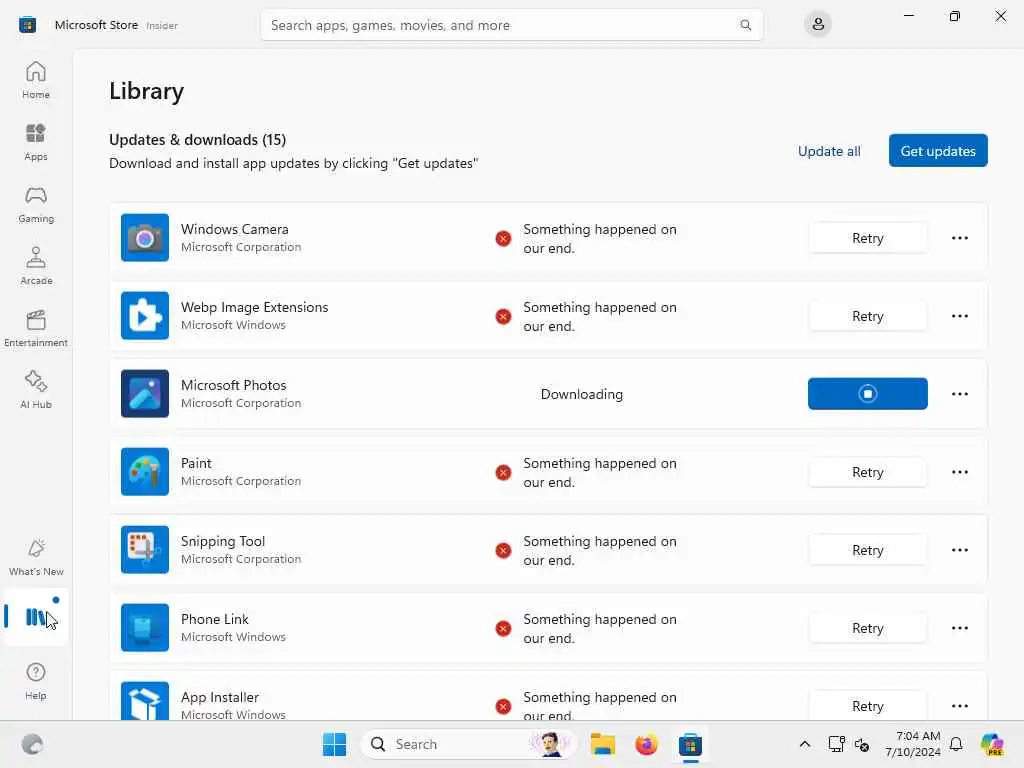Open the Arcade section
Image resolution: width=1024 pixels, height=768 pixels.
pyautogui.click(x=36, y=266)
